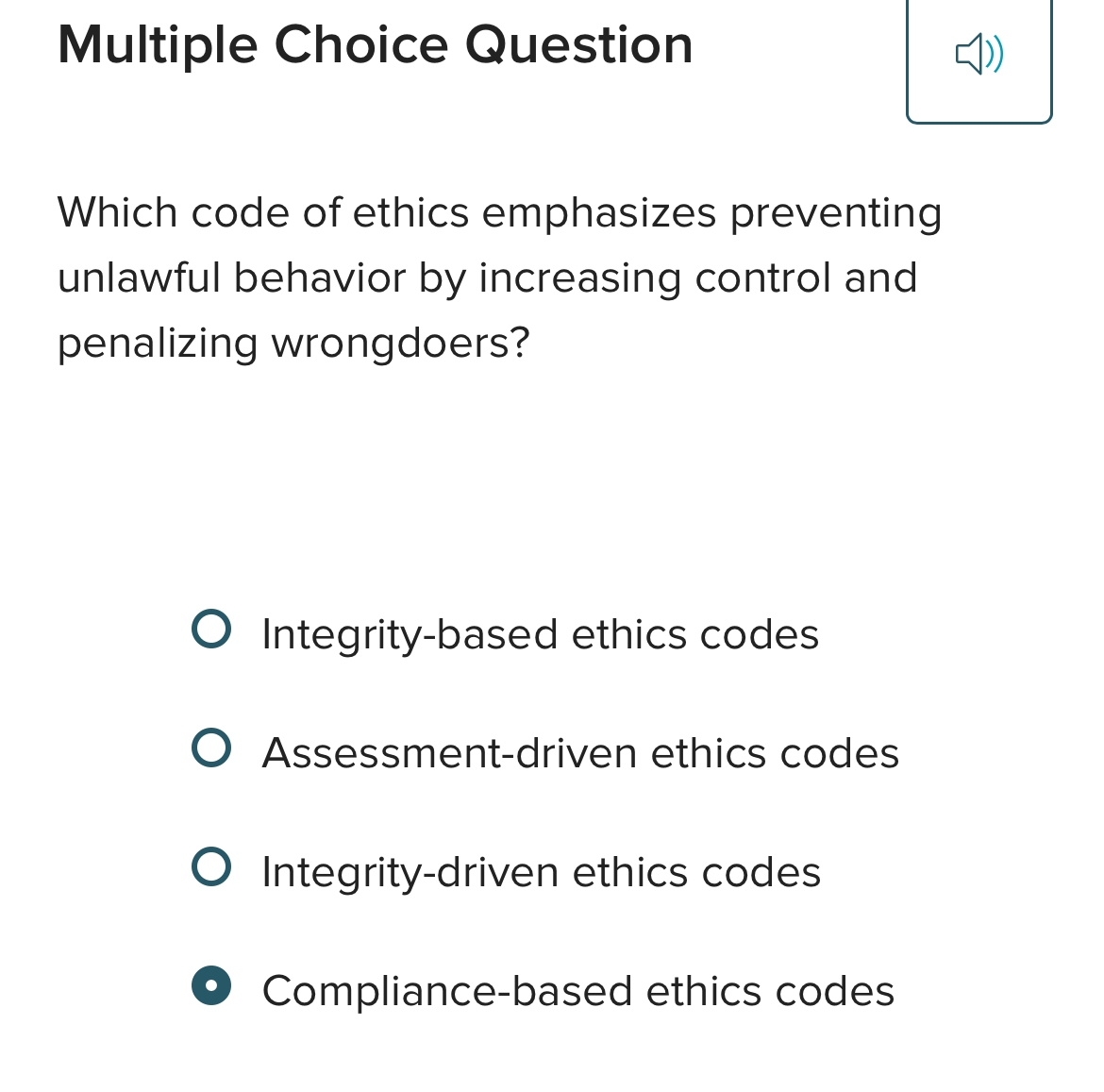The image size is (1104, 1092).
Task: Click the rounded audio control box
Action: [979, 60]
